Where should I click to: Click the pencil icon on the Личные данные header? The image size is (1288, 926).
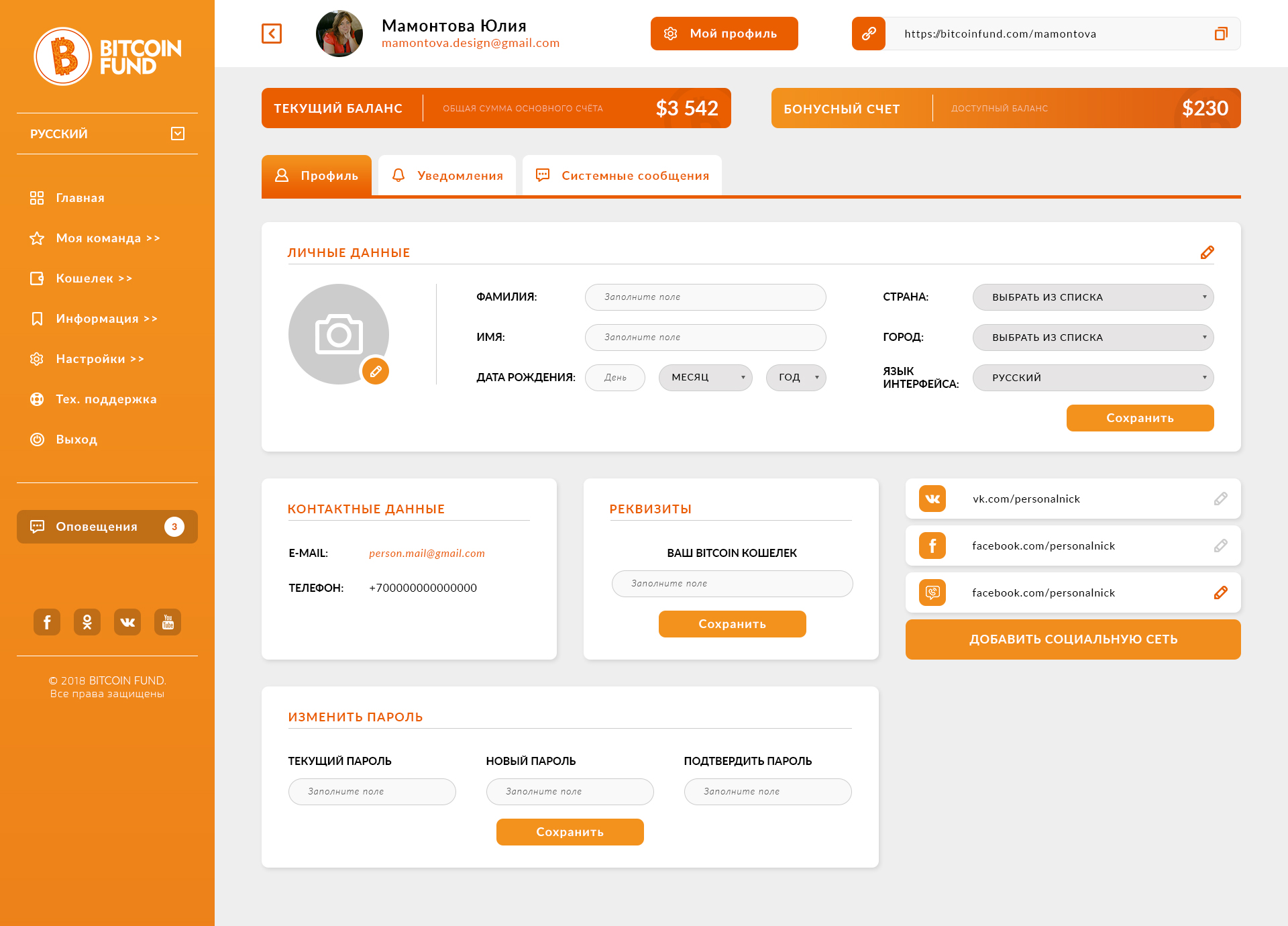(1207, 252)
